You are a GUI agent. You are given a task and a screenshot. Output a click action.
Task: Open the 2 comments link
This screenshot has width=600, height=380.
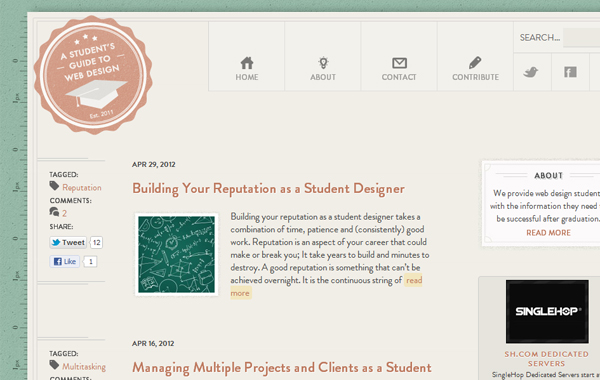64,214
